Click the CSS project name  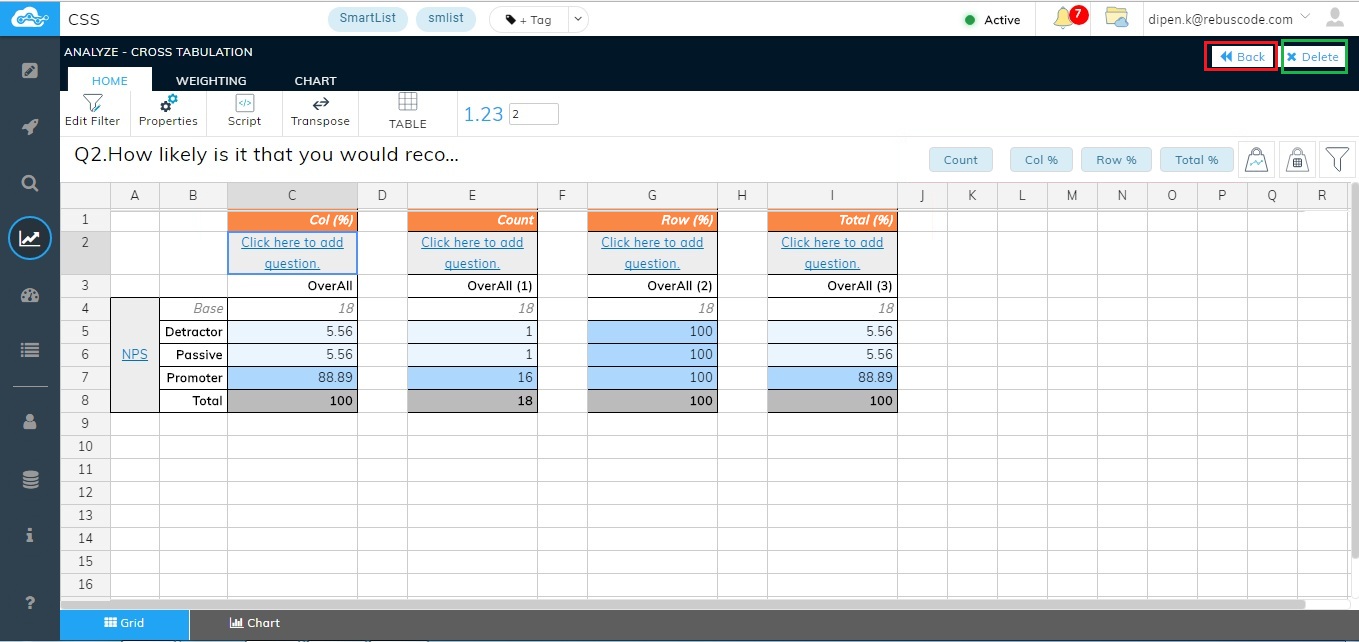pyautogui.click(x=84, y=19)
